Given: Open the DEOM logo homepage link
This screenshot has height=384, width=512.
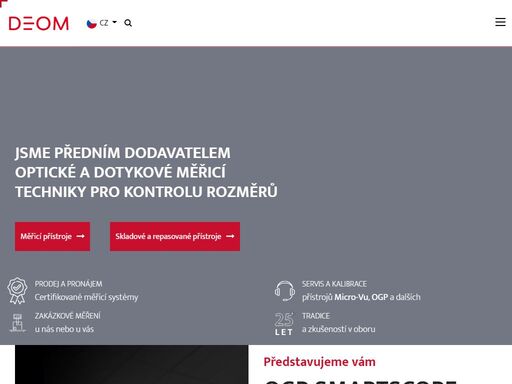Looking at the screenshot, I should [x=39, y=23].
